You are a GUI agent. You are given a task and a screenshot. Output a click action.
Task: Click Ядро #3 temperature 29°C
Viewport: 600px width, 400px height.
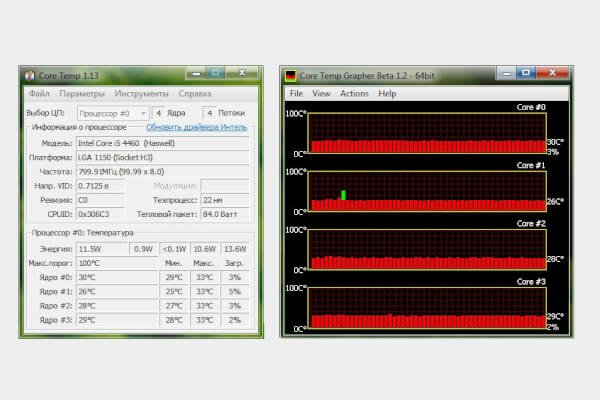(x=117, y=320)
